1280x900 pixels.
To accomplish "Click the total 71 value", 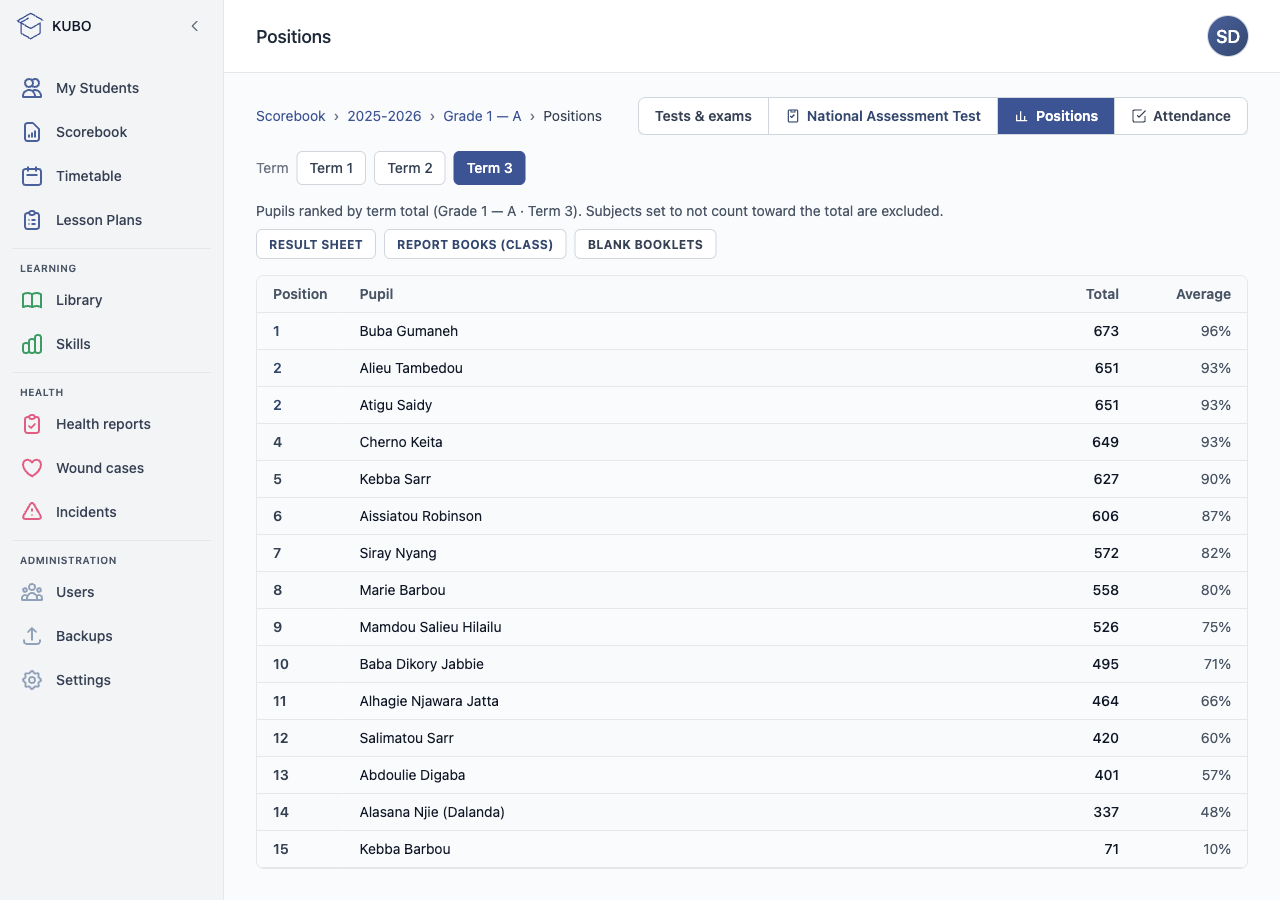I will (x=1111, y=849).
